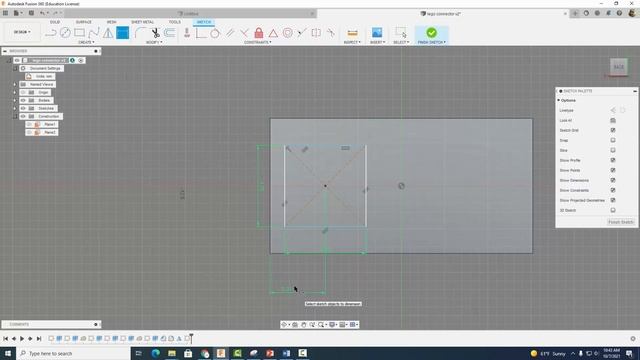Toggle the Show Projected Geometries checkbox
This screenshot has height=360, width=640.
(x=613, y=200)
